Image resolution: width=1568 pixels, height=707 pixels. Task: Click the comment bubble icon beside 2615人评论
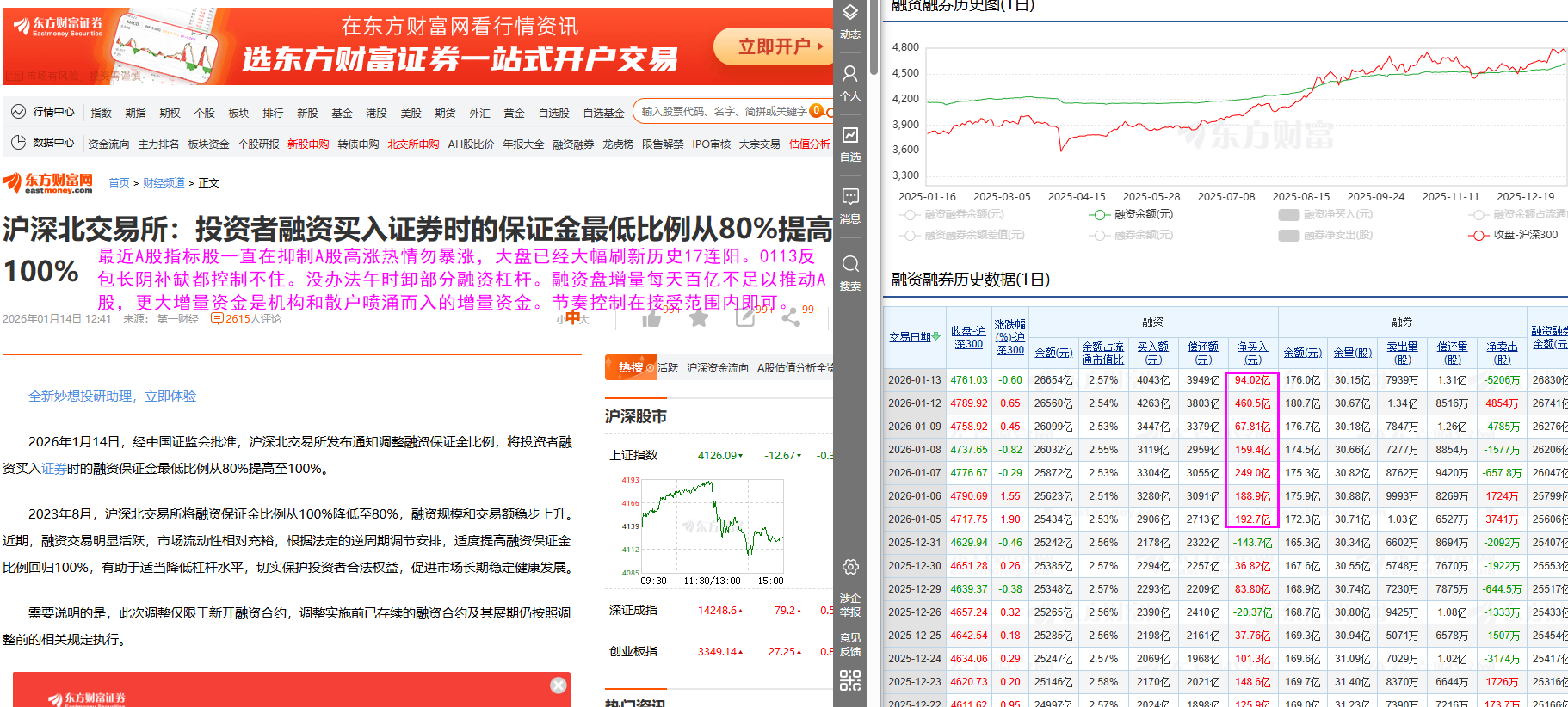tap(217, 318)
